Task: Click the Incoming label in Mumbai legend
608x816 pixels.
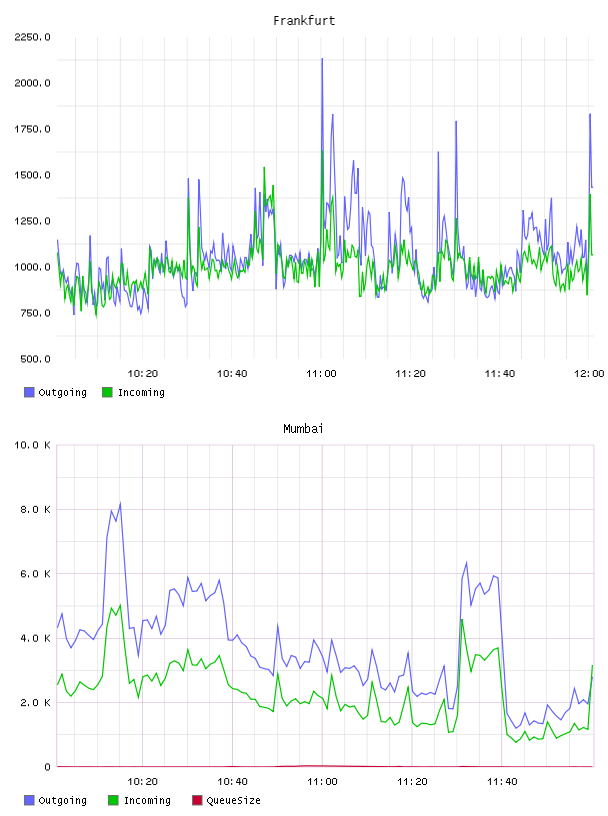Action: [x=147, y=801]
